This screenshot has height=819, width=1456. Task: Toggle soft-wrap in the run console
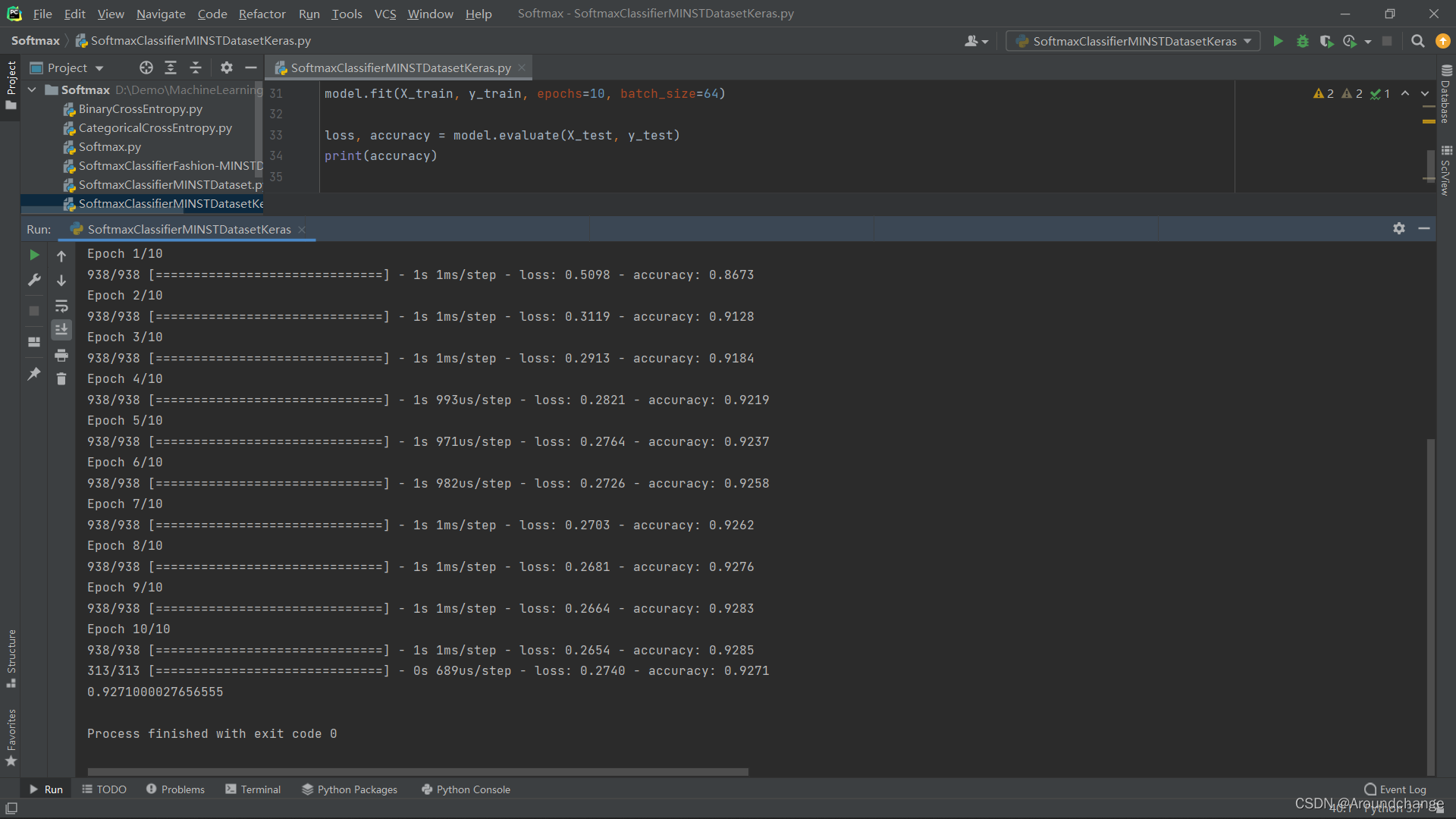[x=61, y=306]
